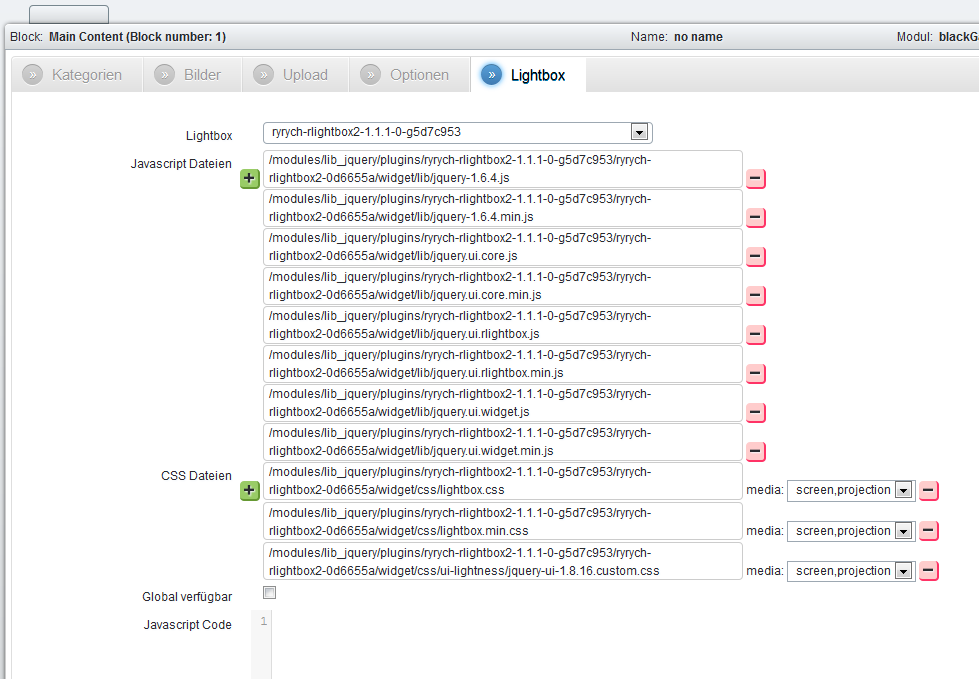979x679 pixels.
Task: Open the Lightbox plugin dropdown
Action: 639,132
